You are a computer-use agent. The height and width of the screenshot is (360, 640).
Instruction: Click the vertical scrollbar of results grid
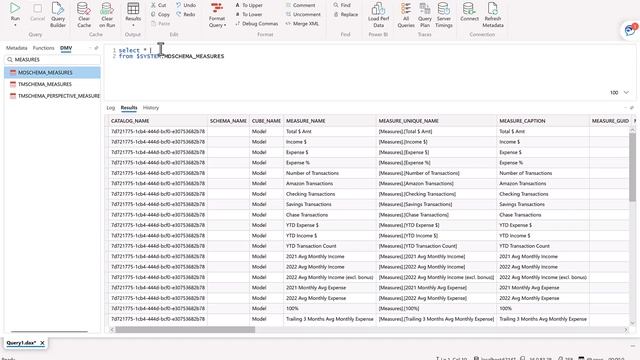pos(633,167)
